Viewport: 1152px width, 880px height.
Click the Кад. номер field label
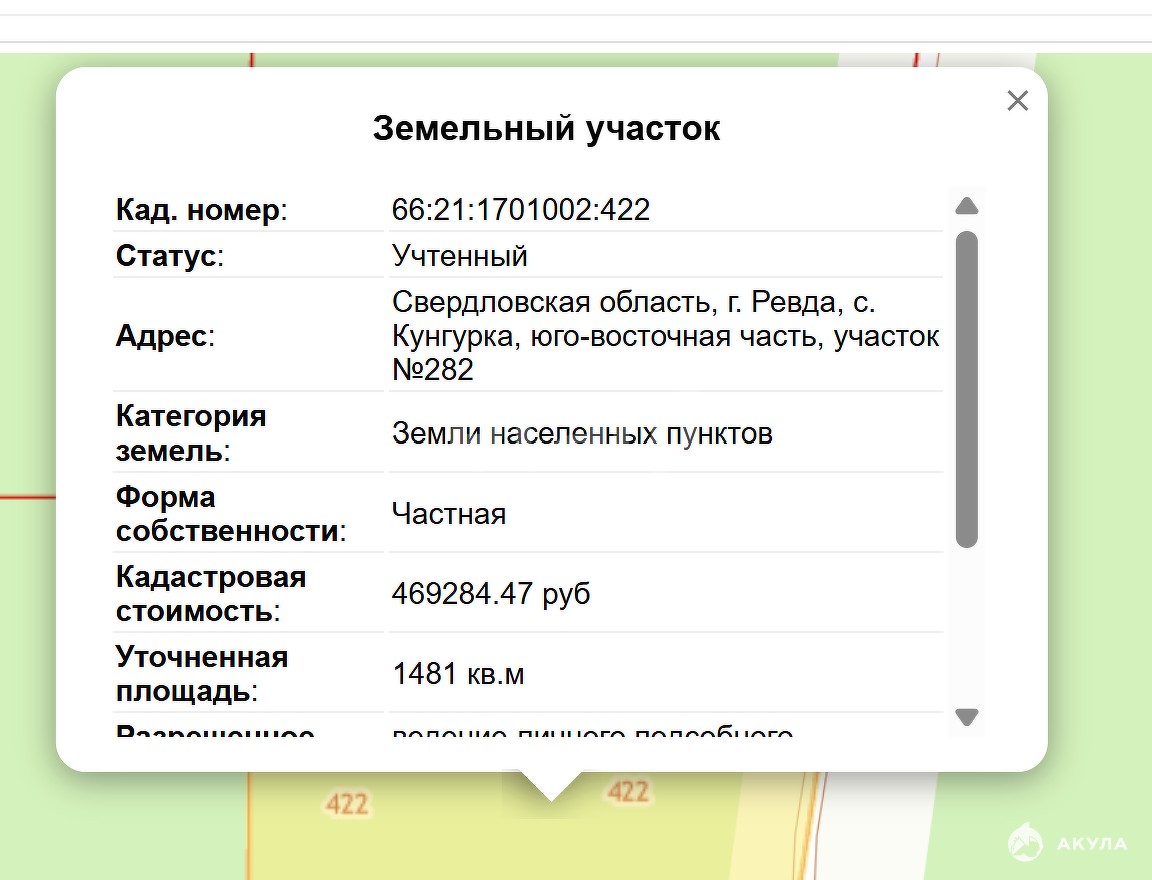pyautogui.click(x=201, y=210)
